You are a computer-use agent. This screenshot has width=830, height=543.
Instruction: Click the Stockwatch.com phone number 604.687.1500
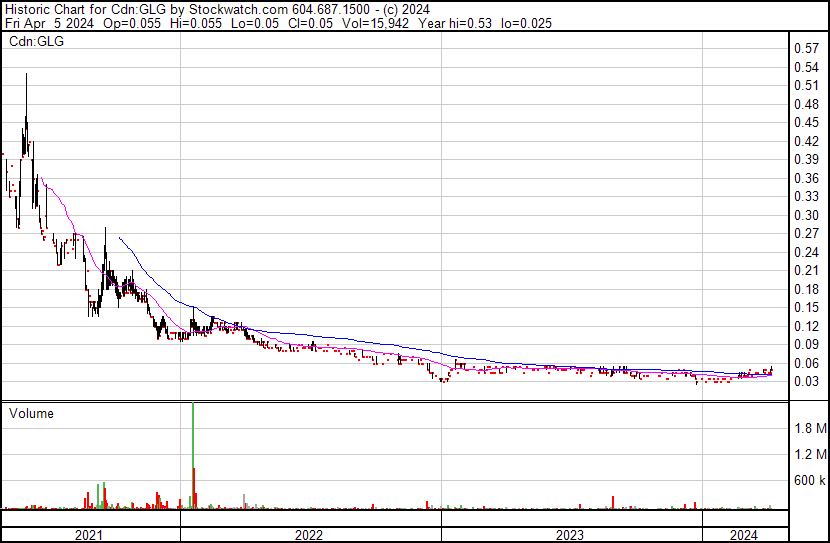tap(331, 10)
